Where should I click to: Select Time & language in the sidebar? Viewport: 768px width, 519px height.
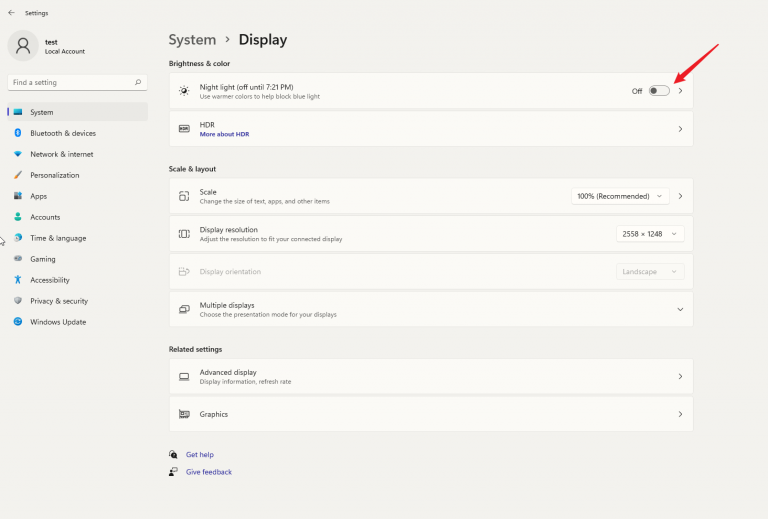pyautogui.click(x=57, y=238)
